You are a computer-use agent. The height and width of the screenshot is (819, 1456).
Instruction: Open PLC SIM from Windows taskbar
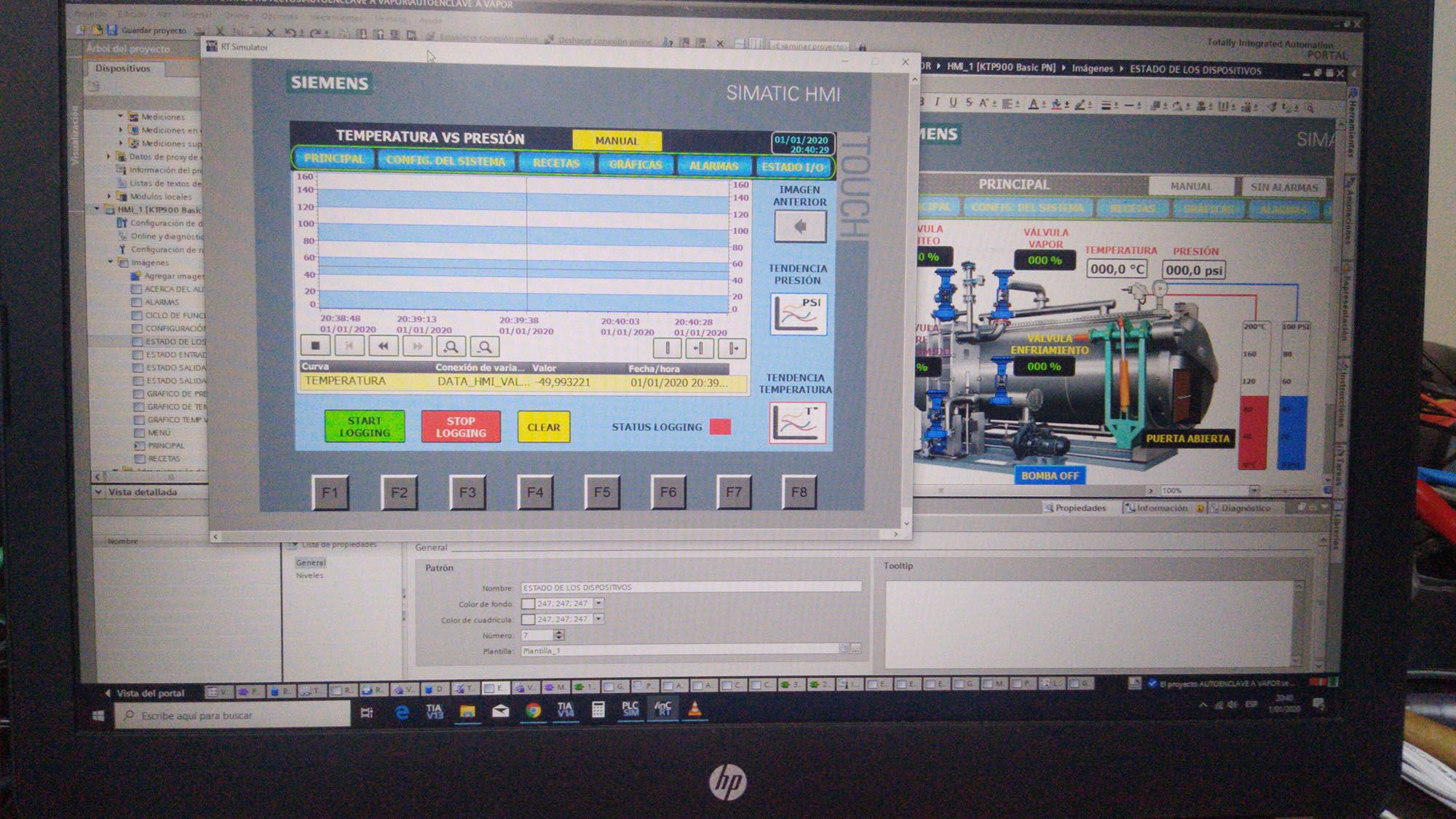click(630, 708)
